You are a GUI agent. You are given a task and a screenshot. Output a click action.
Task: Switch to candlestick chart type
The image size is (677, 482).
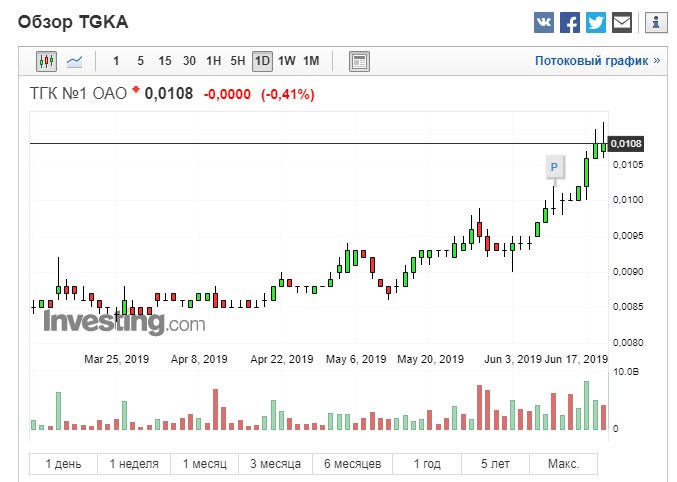coord(47,61)
